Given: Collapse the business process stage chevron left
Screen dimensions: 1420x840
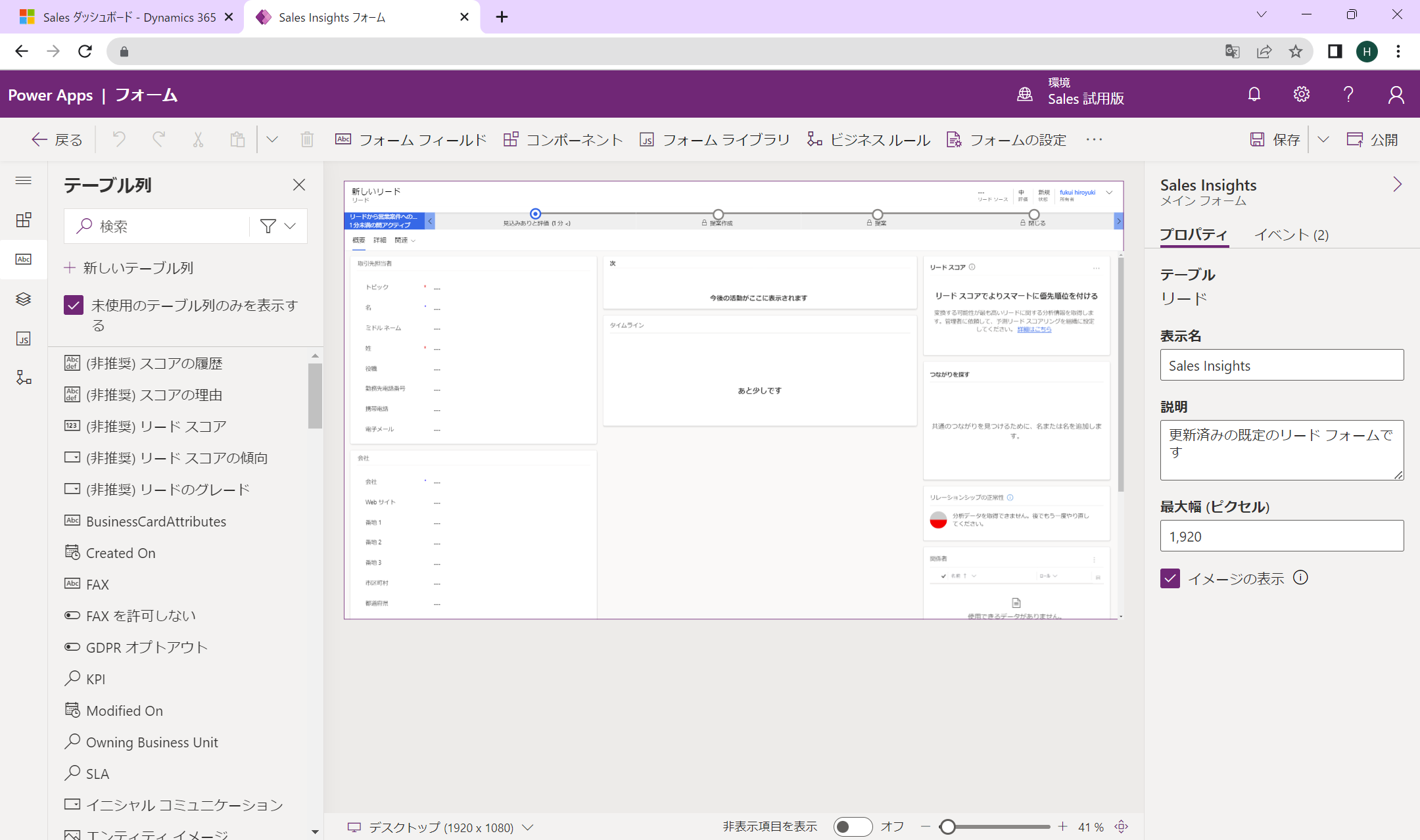Looking at the screenshot, I should (x=430, y=222).
